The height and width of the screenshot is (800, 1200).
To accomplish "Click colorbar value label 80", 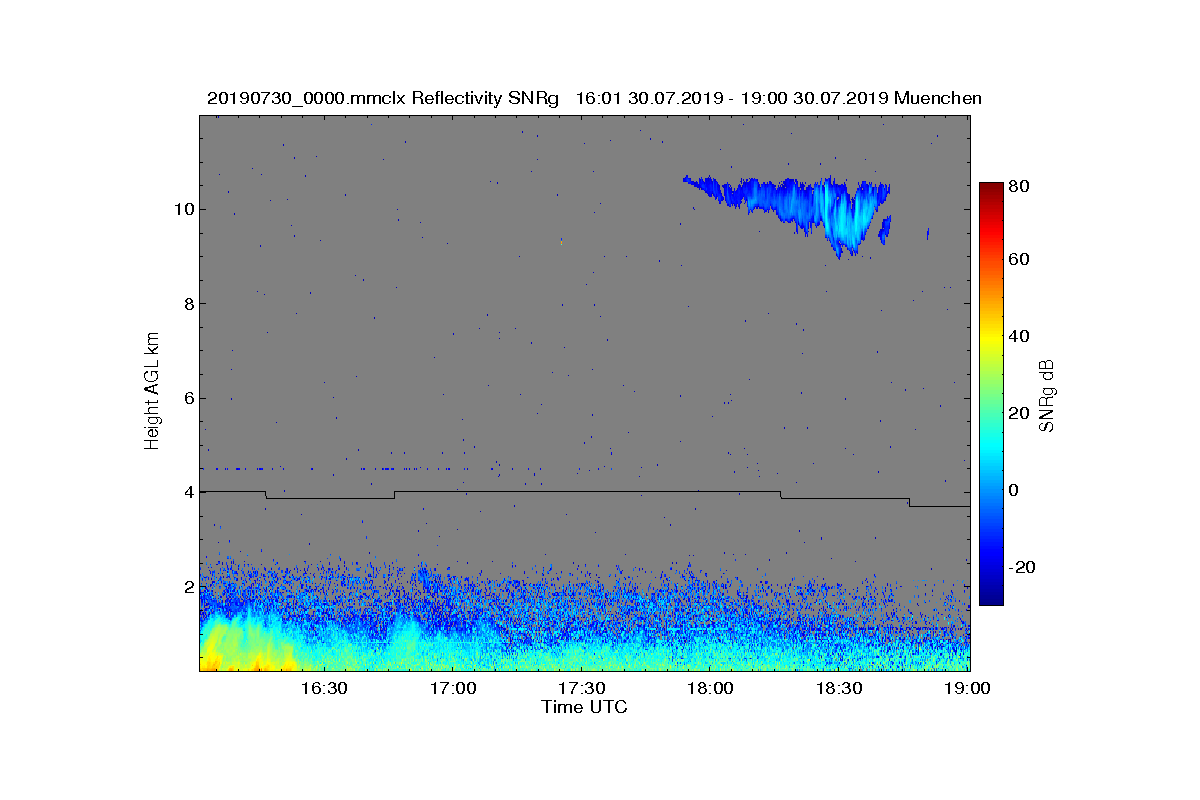I will 1021,185.
